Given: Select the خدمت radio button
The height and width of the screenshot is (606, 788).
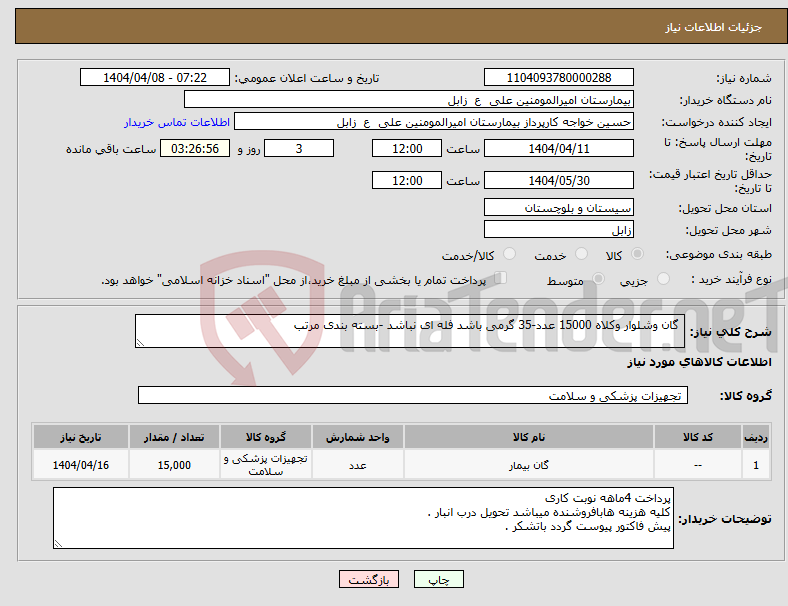Looking at the screenshot, I should pos(581,254).
